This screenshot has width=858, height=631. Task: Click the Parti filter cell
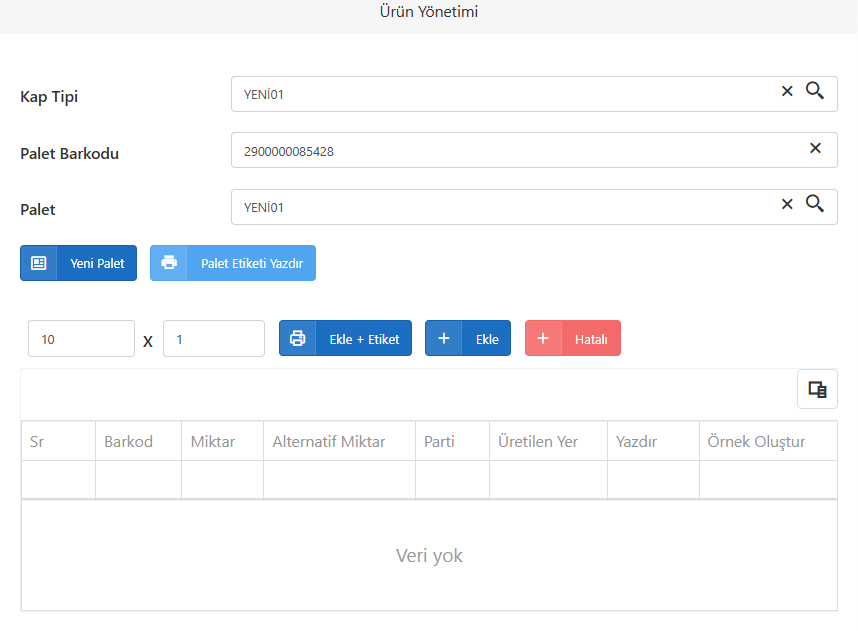453,479
